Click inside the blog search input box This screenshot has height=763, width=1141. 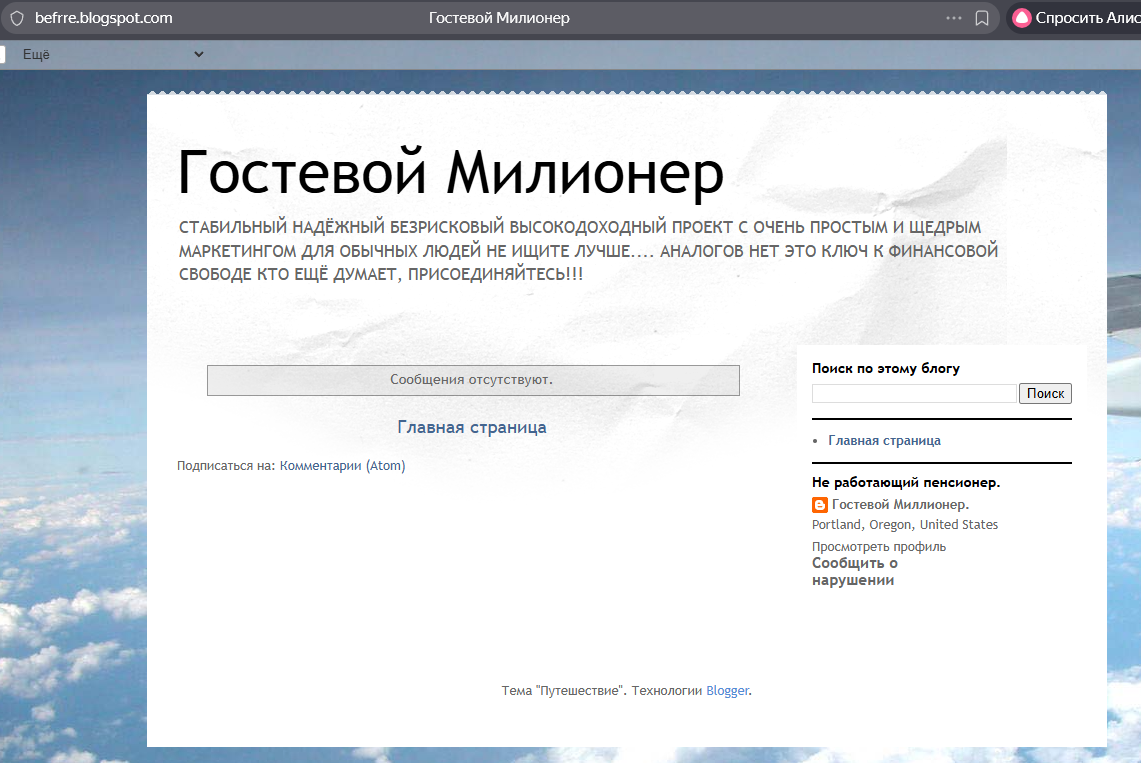point(913,393)
